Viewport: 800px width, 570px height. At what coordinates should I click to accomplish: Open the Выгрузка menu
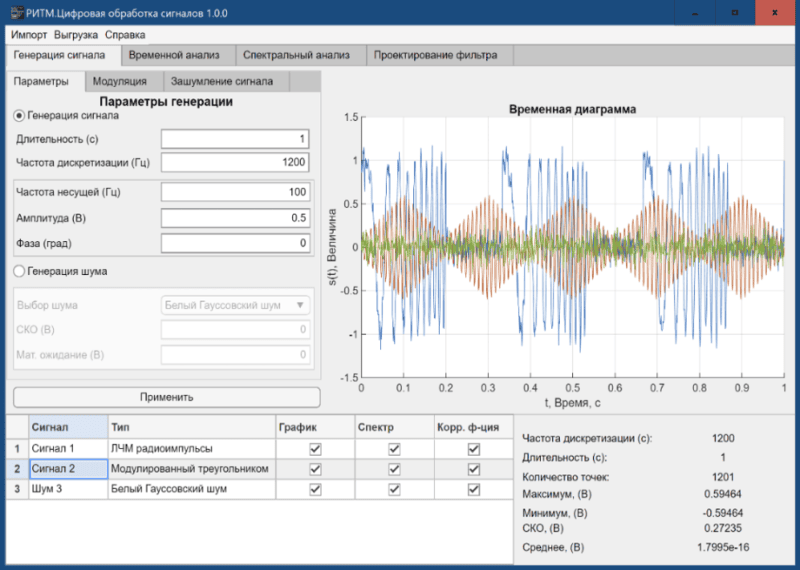click(76, 34)
